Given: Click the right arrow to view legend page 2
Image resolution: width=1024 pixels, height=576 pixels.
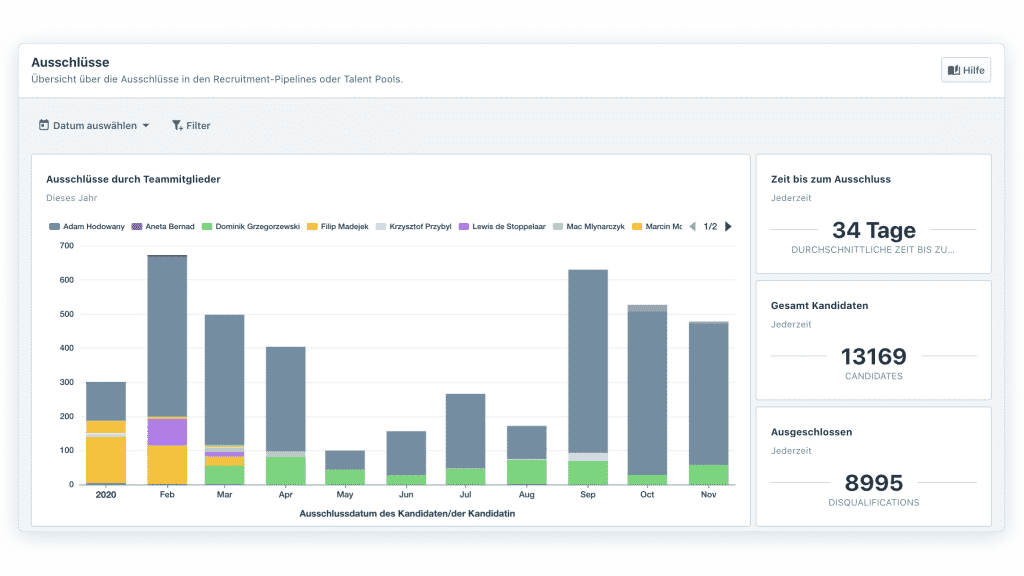Looking at the screenshot, I should pos(729,226).
